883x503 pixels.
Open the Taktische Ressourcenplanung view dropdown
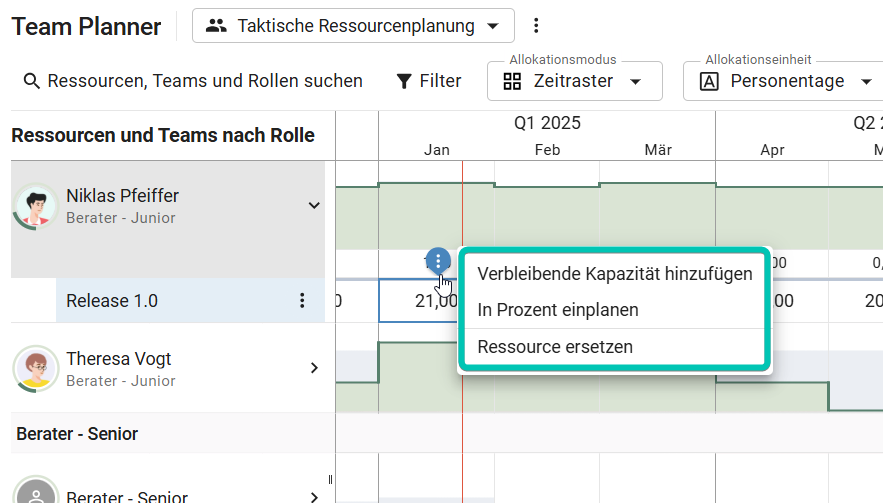353,25
